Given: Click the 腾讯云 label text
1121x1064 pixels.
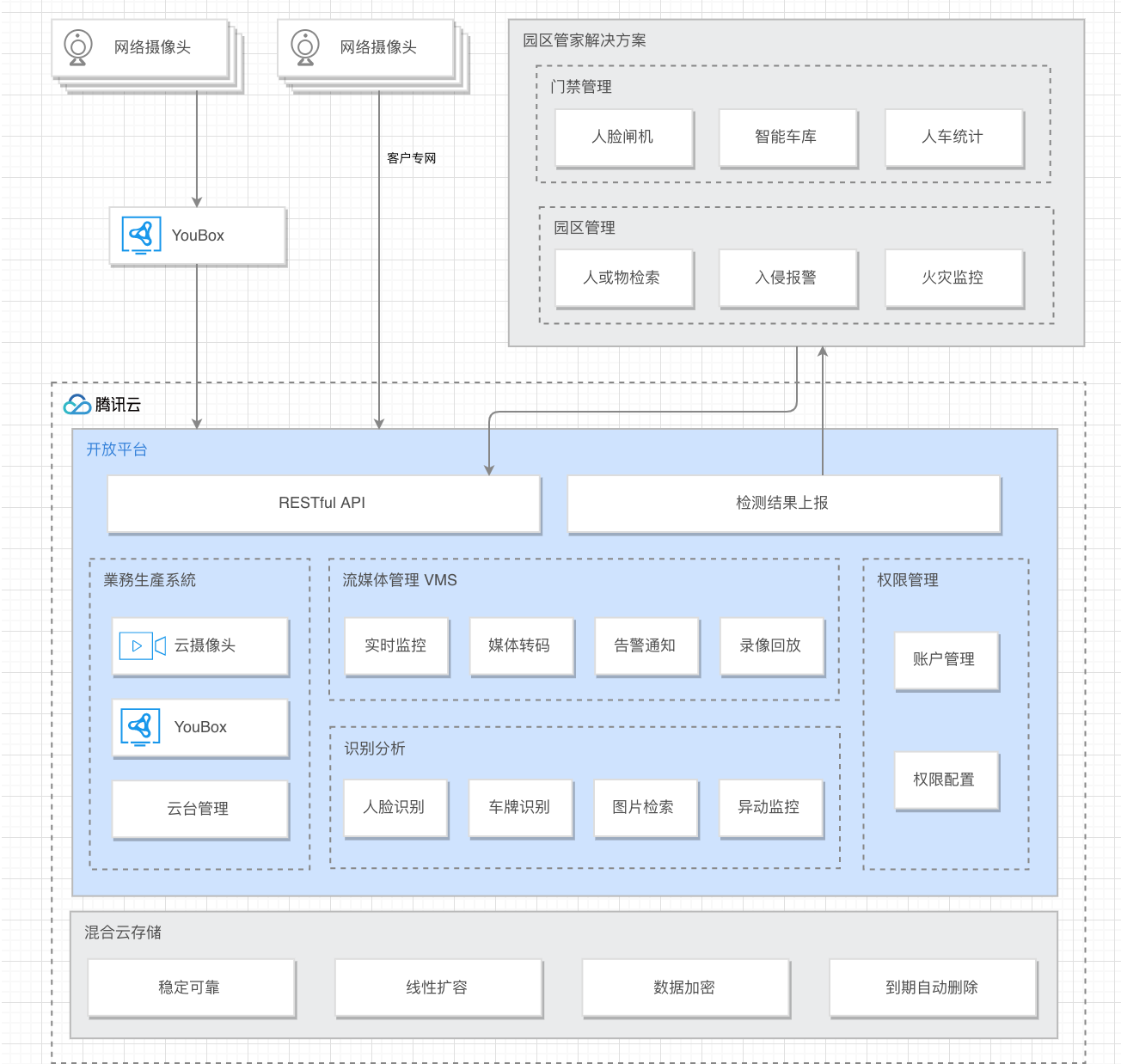Looking at the screenshot, I should (118, 405).
